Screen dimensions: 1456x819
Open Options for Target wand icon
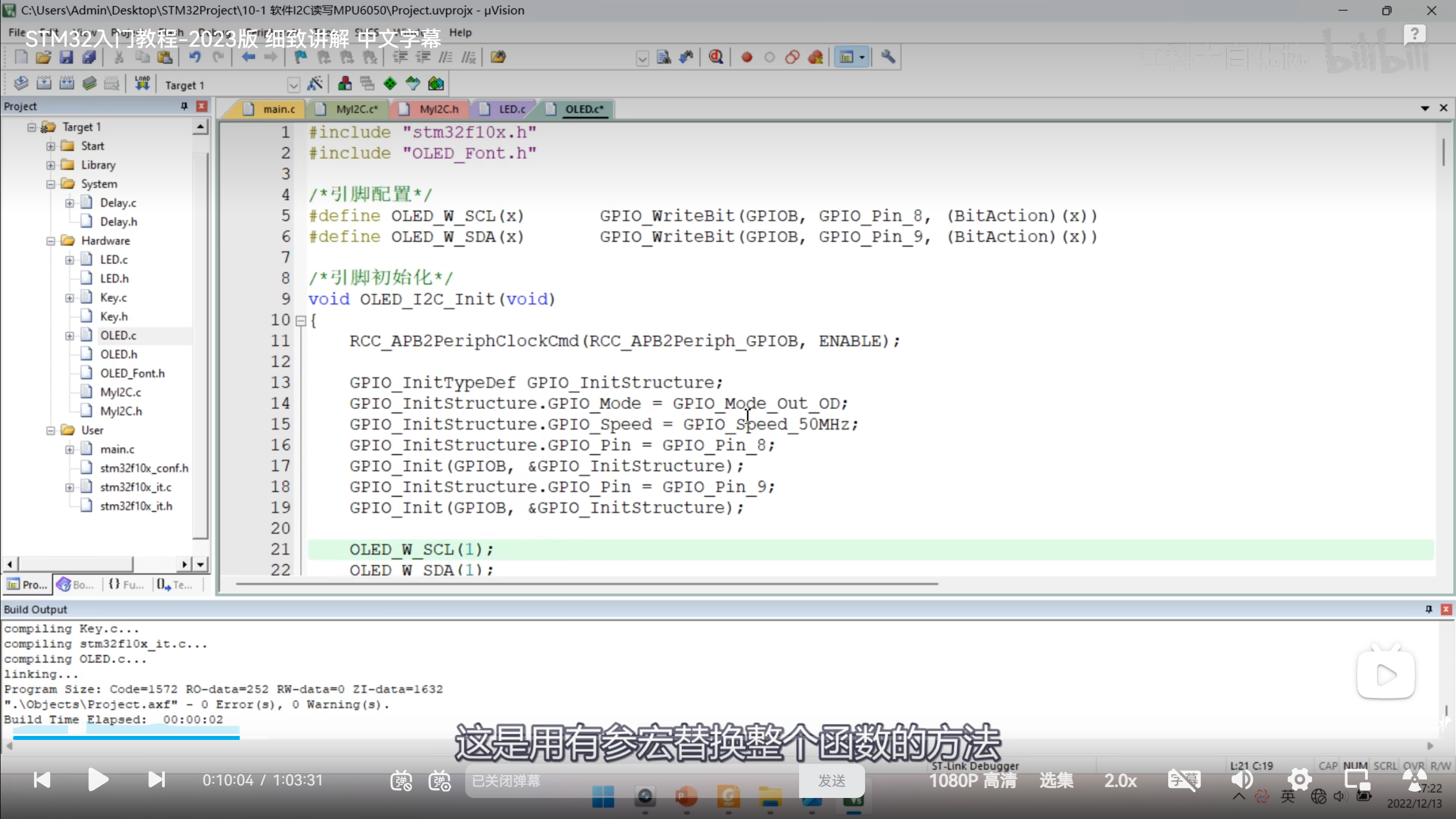click(x=315, y=84)
